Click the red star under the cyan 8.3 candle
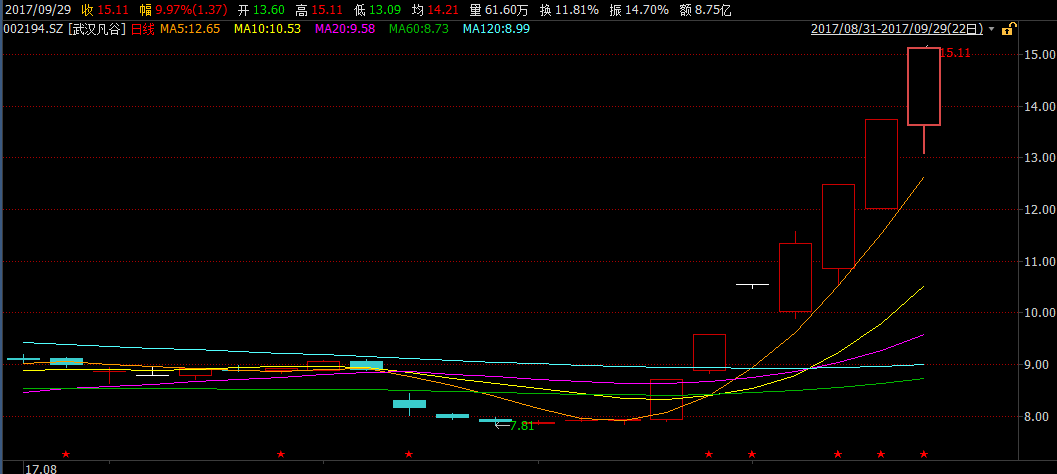The height and width of the screenshot is (474, 1057). 409,454
